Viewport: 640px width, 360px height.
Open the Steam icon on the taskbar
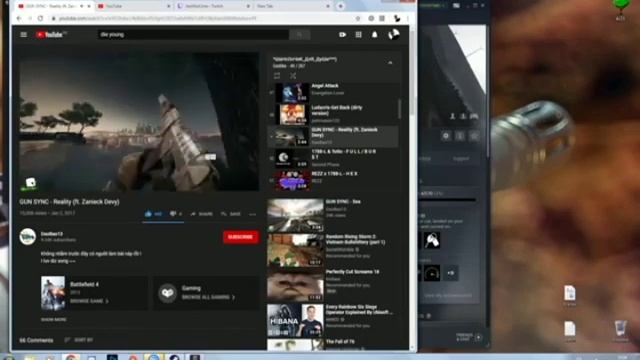[x=174, y=357]
